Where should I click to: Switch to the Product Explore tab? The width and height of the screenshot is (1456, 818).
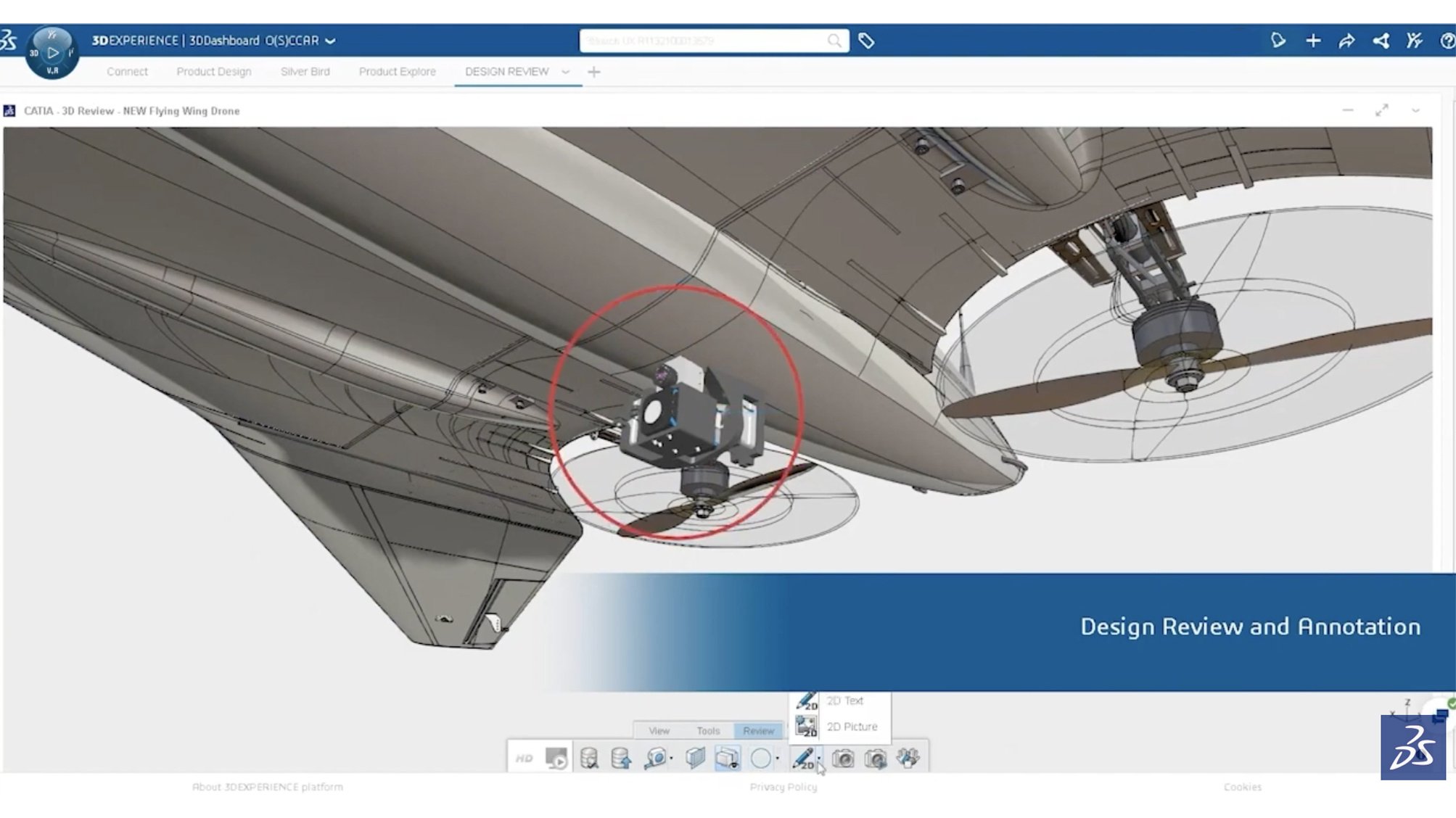(397, 72)
